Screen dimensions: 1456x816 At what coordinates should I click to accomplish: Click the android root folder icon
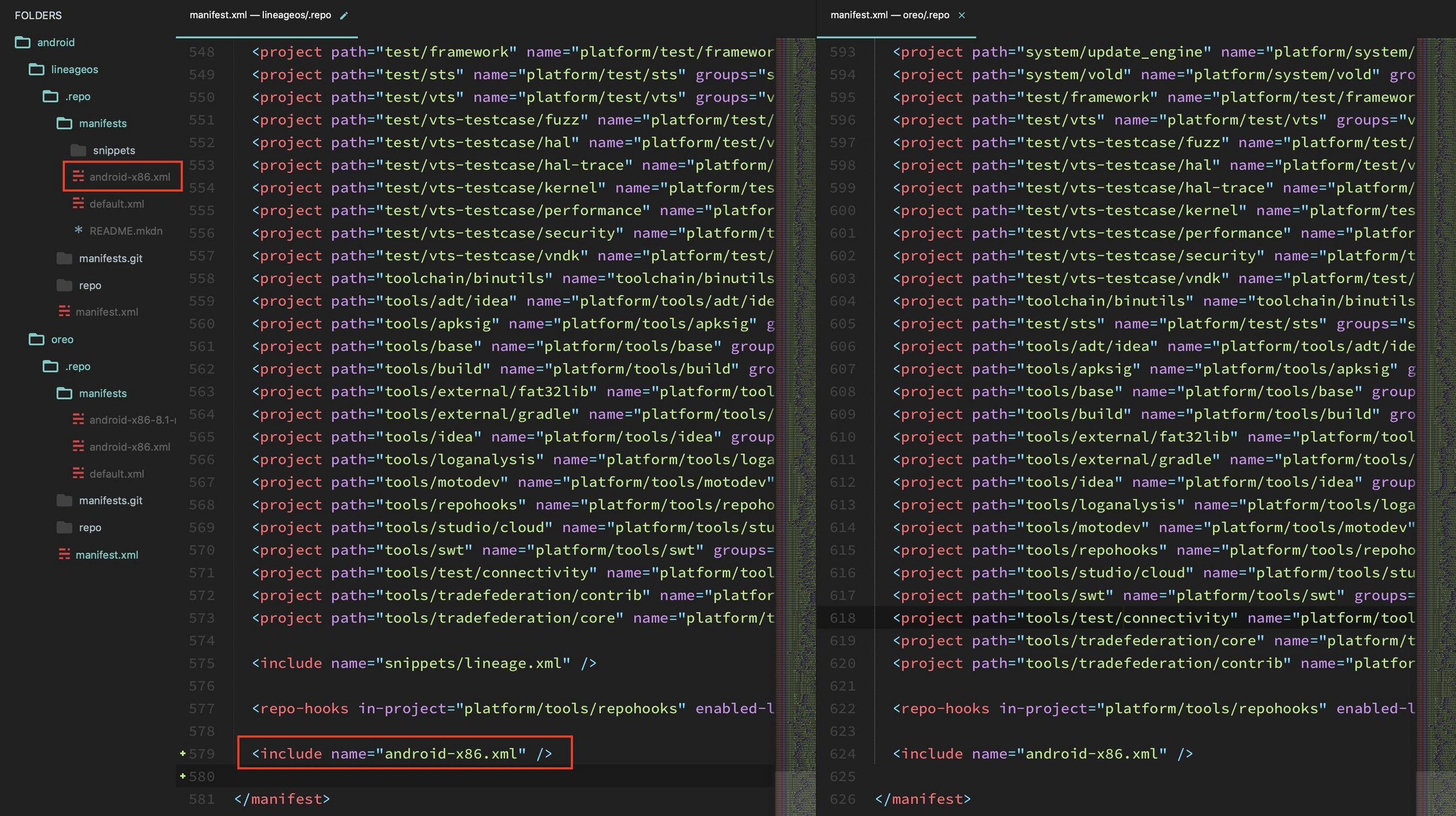[x=23, y=42]
